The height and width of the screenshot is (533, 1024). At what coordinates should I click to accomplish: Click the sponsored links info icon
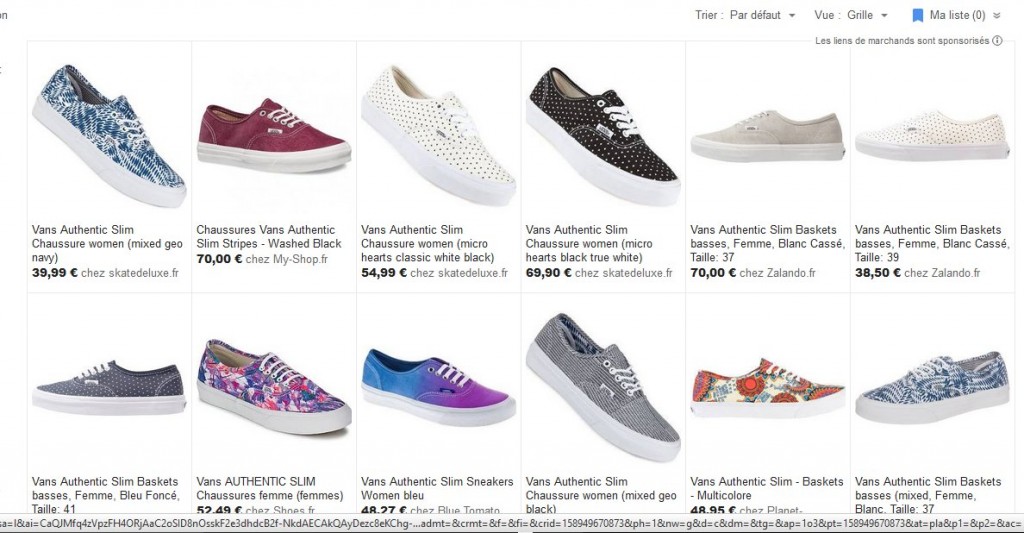click(x=997, y=40)
